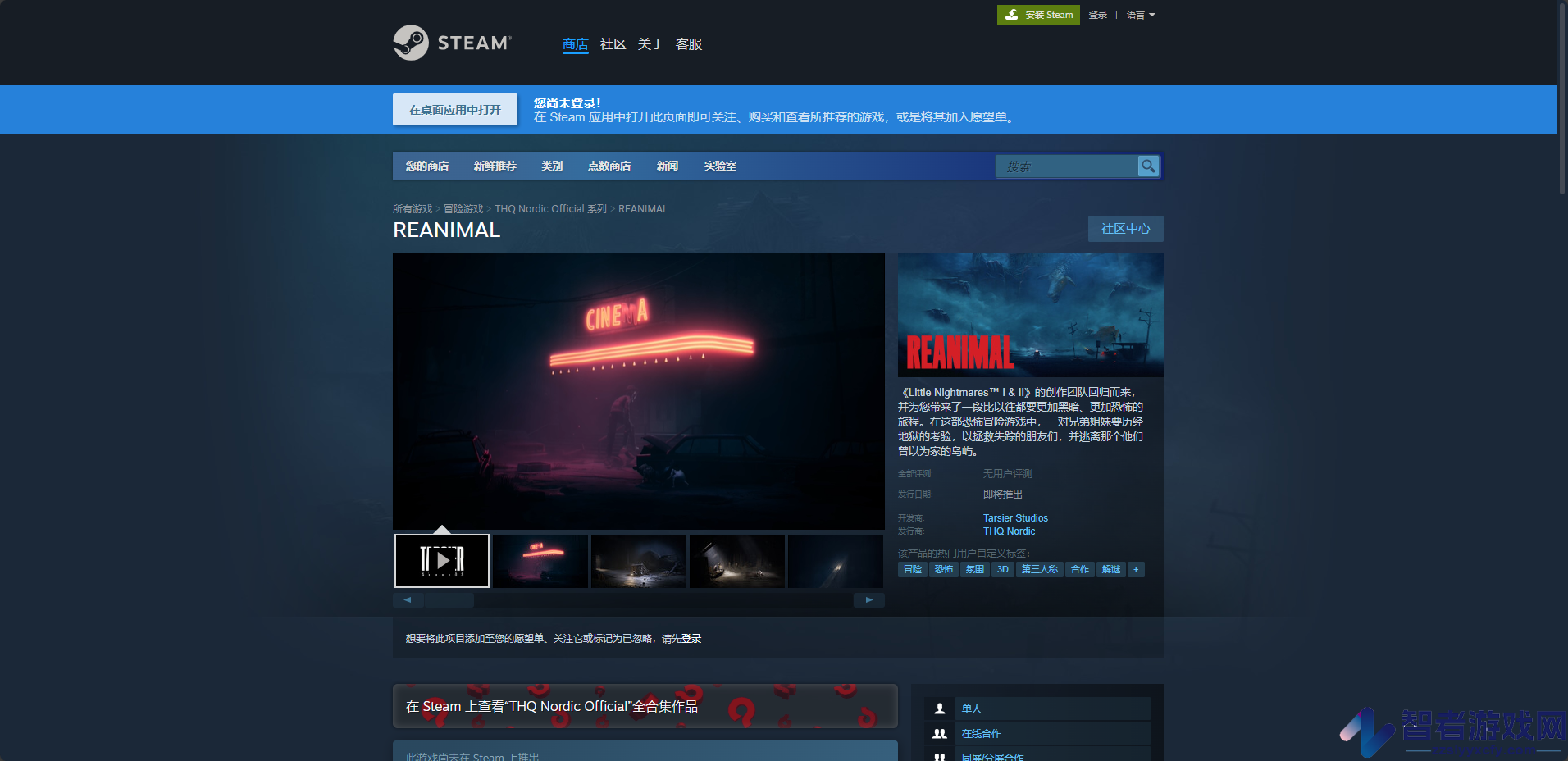Click the 所有游戏 breadcrumb
The width and height of the screenshot is (1568, 761).
413,209
